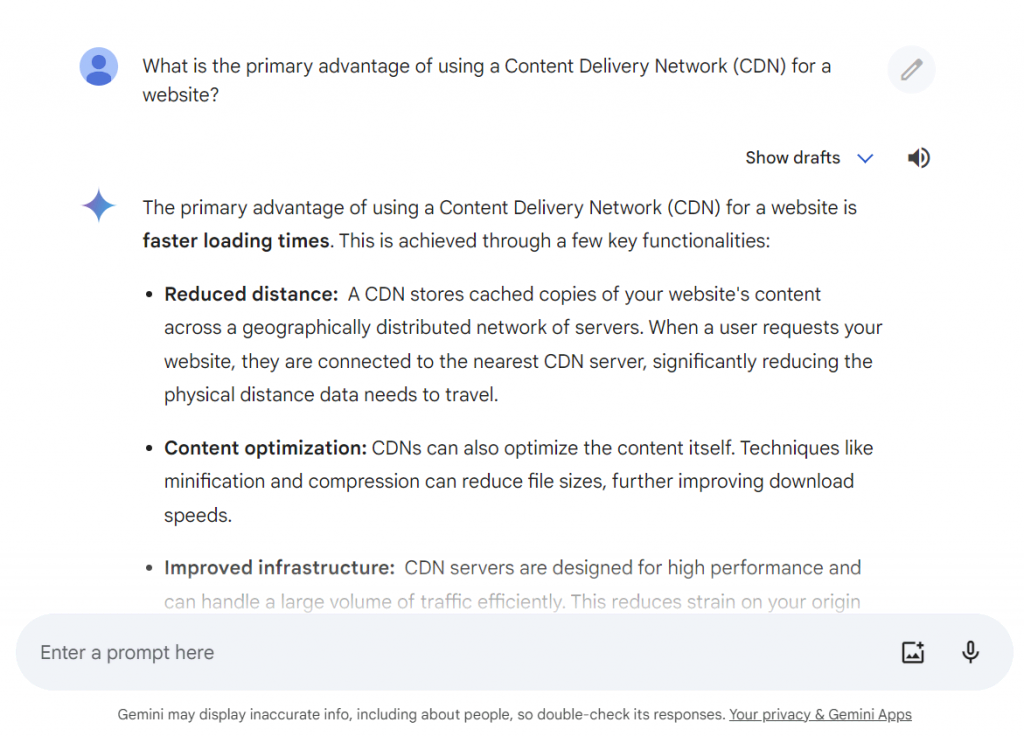Activate the microphone for voice input
Image resolution: width=1024 pixels, height=736 pixels.
click(x=970, y=653)
